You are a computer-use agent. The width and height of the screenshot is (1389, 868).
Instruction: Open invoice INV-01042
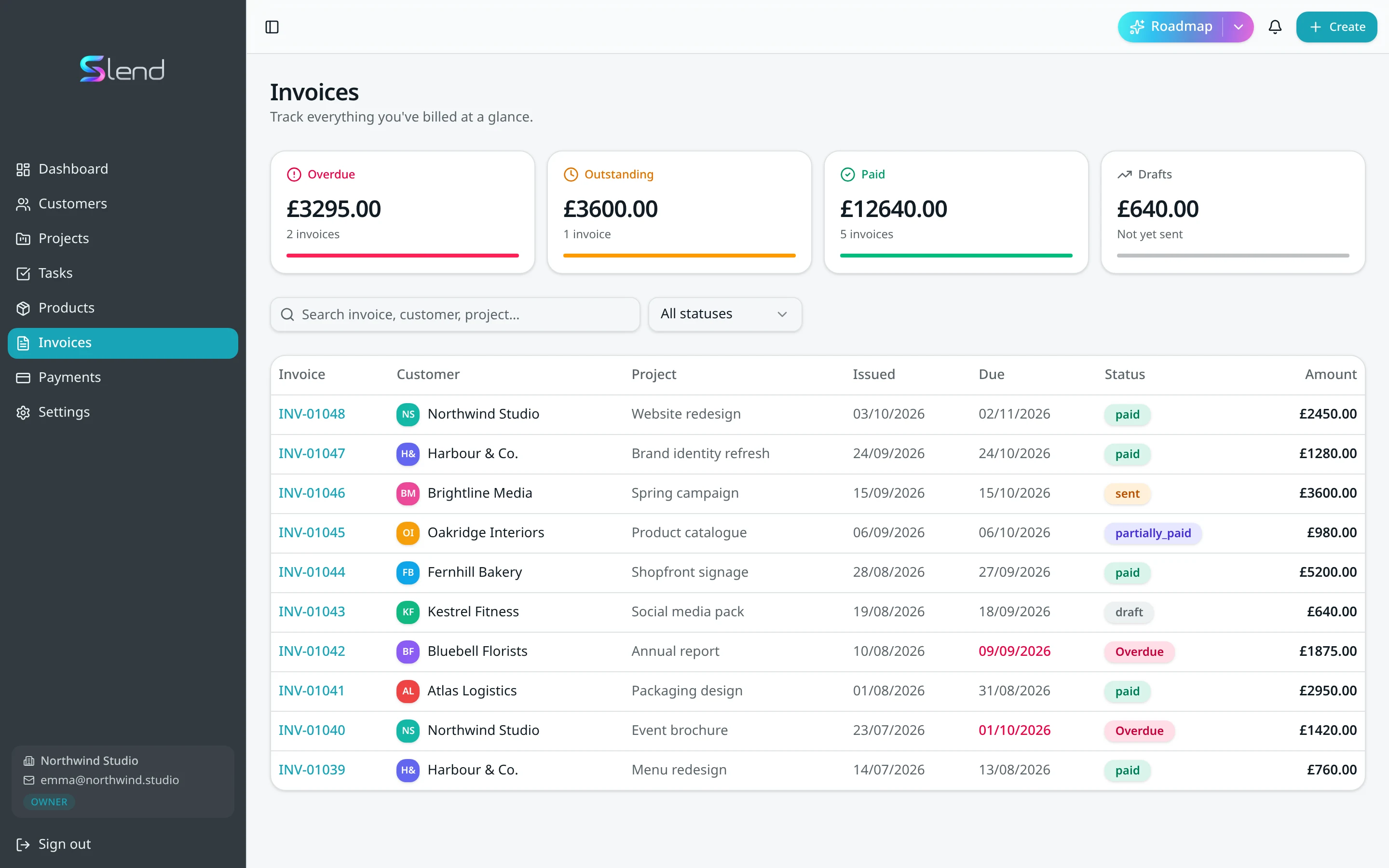point(312,651)
